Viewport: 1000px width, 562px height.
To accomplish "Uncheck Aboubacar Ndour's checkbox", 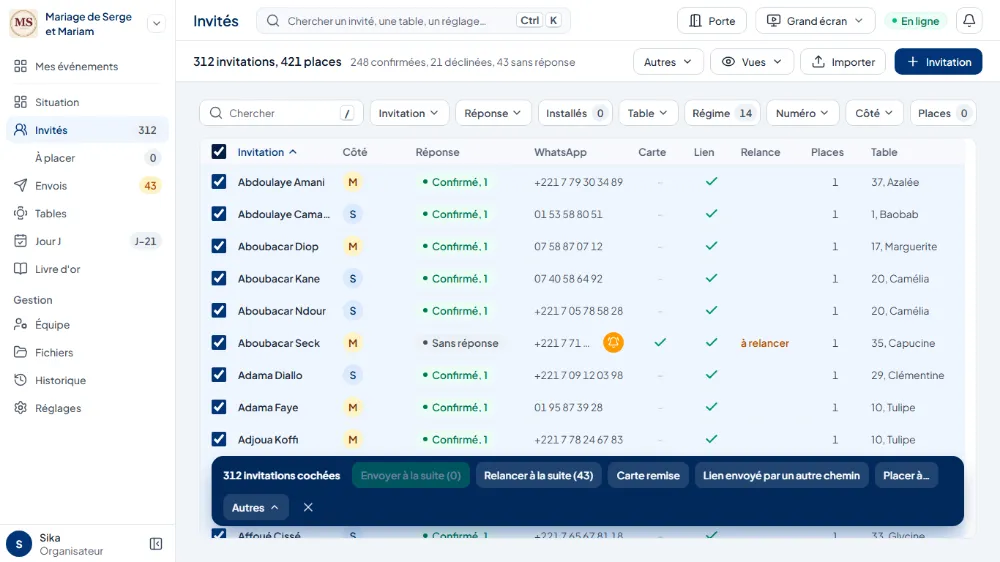I will tap(219, 311).
